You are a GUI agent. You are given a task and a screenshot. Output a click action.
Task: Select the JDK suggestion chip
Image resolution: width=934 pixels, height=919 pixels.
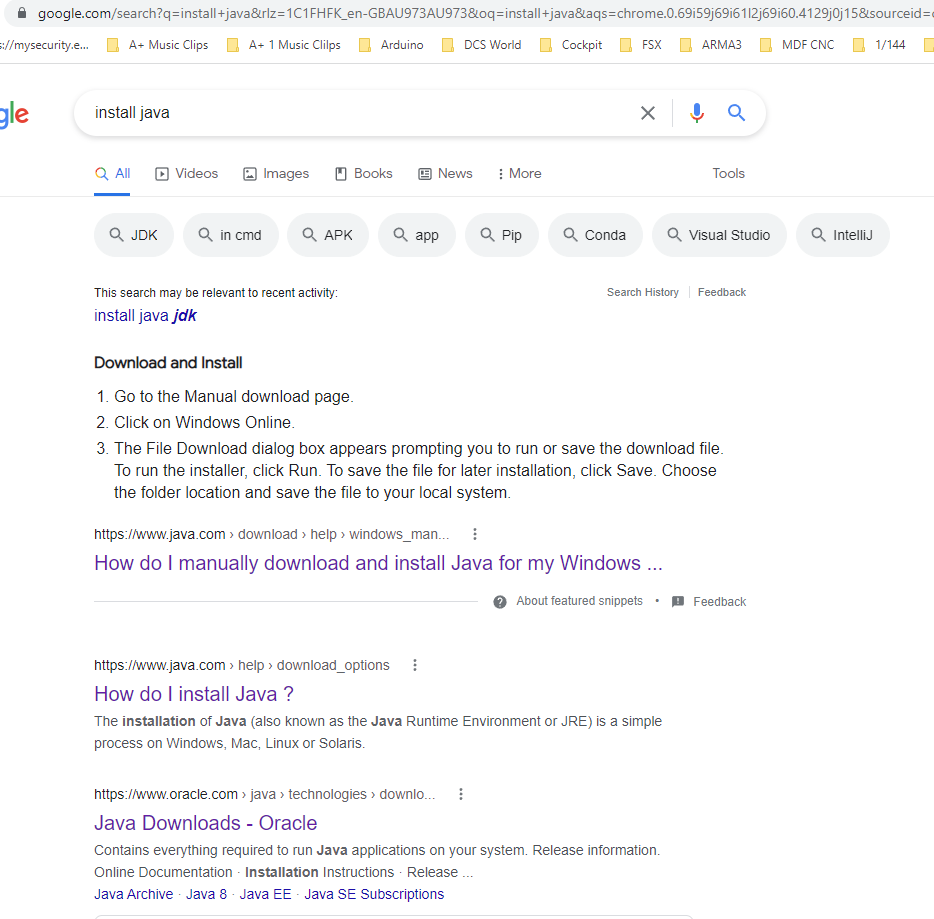[x=134, y=235]
